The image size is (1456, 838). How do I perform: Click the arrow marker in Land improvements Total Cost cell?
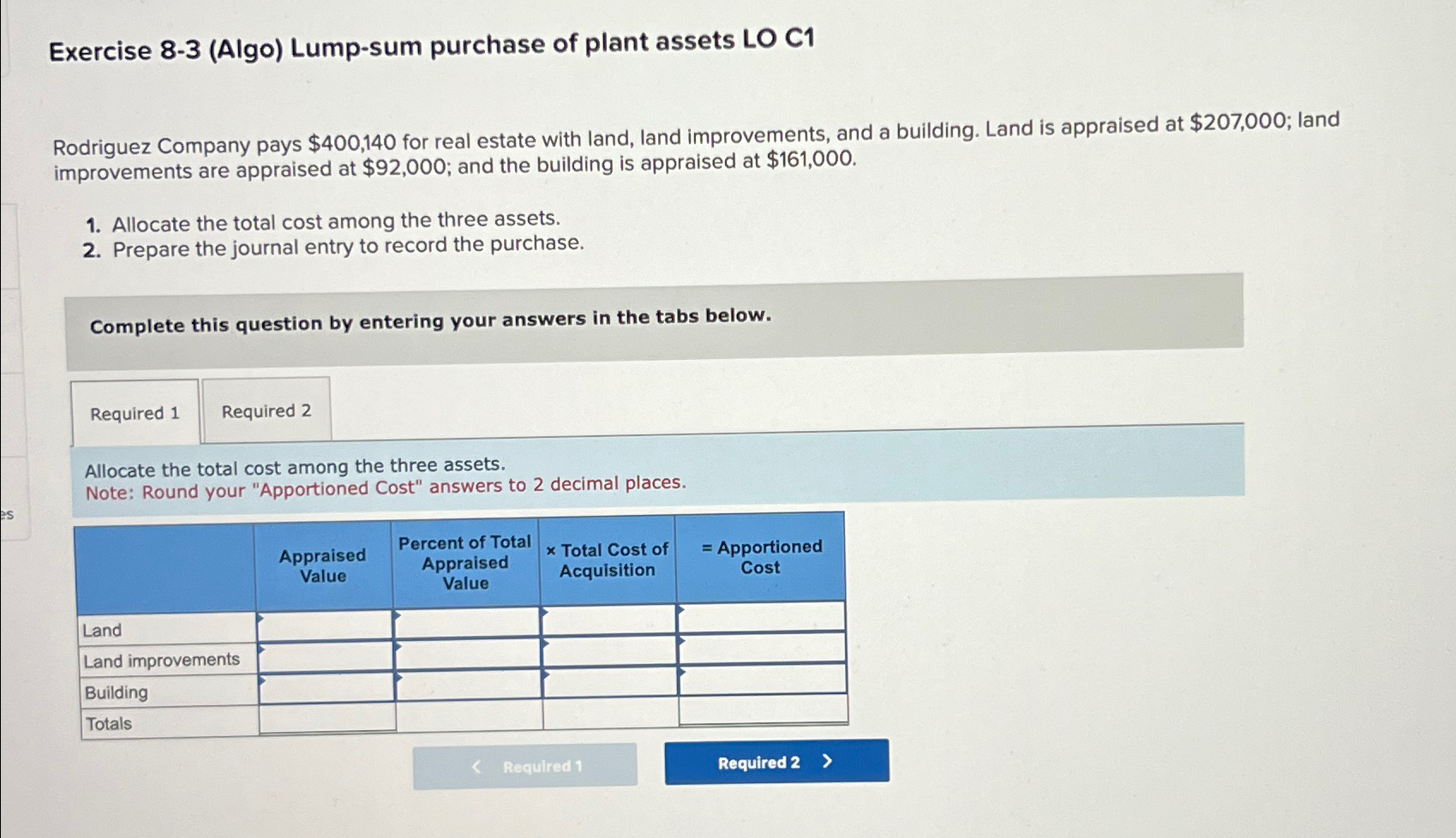point(546,649)
